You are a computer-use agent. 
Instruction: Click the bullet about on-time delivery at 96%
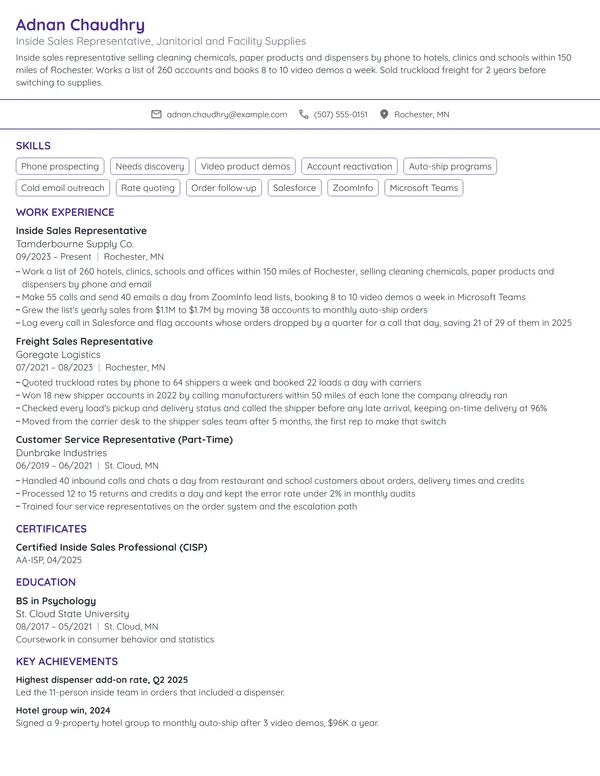[x=281, y=408]
